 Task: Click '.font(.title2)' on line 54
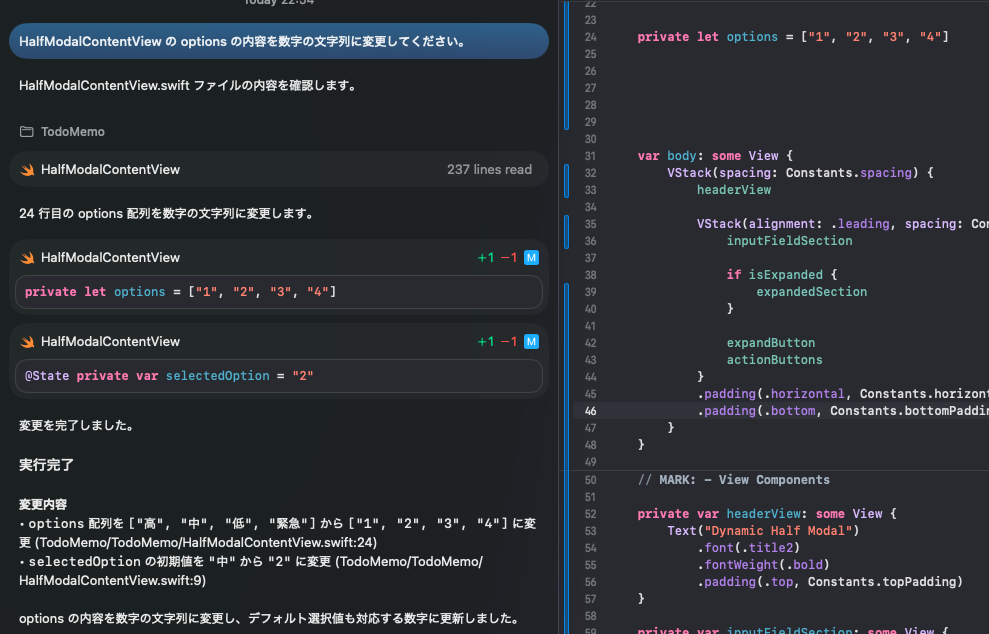point(748,548)
